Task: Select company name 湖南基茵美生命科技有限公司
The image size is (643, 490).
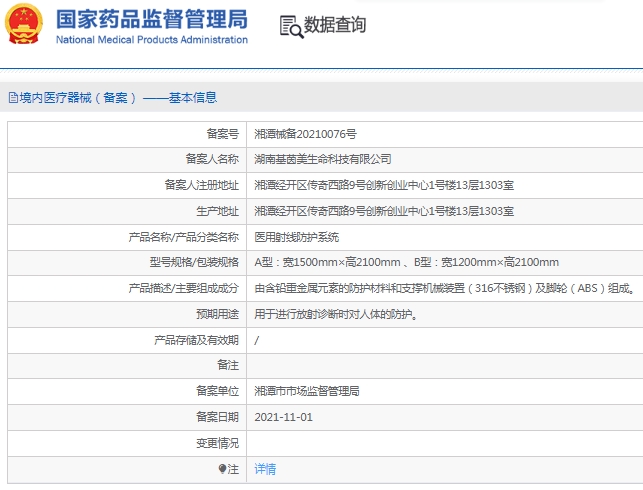Action: pyautogui.click(x=323, y=159)
